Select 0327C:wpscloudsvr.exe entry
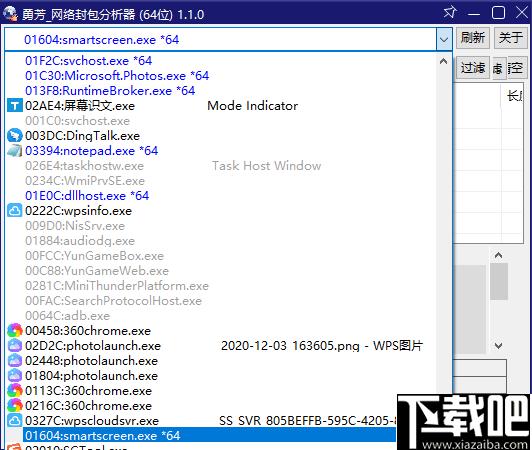Image resolution: width=532 pixels, height=450 pixels. coord(202,420)
